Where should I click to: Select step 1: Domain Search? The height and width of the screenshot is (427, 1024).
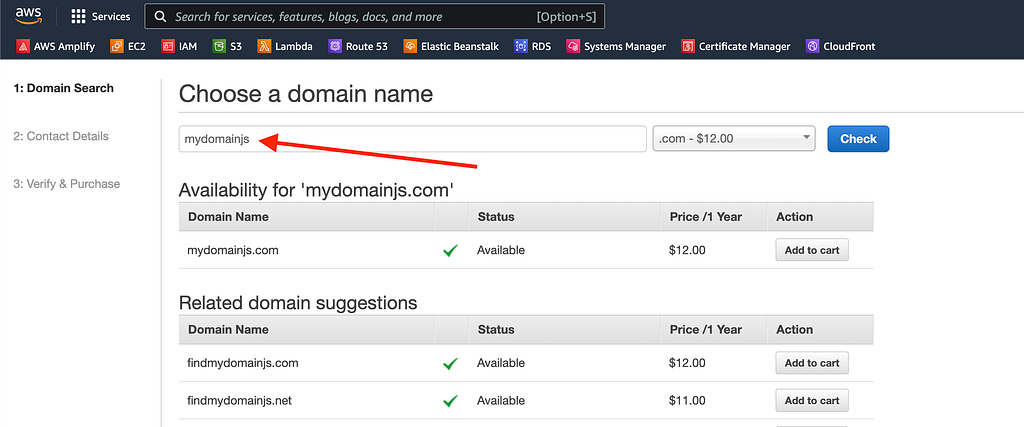pyautogui.click(x=63, y=88)
